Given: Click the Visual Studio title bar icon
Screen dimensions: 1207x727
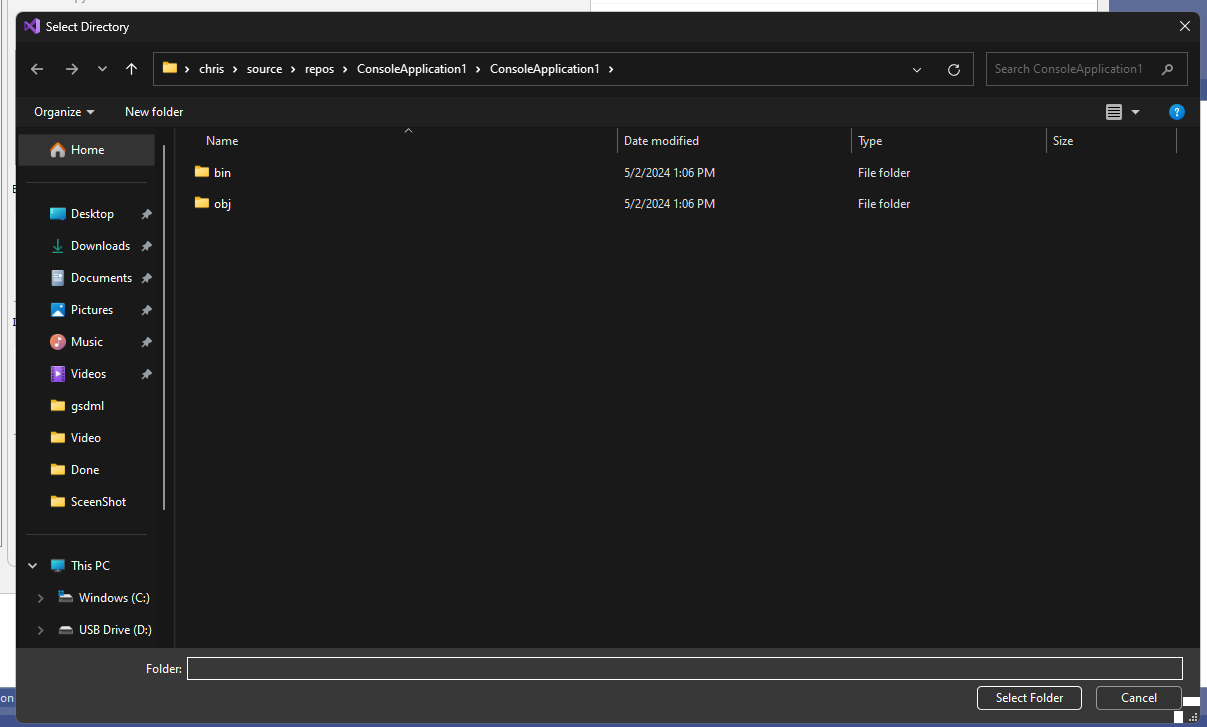Looking at the screenshot, I should pos(32,27).
